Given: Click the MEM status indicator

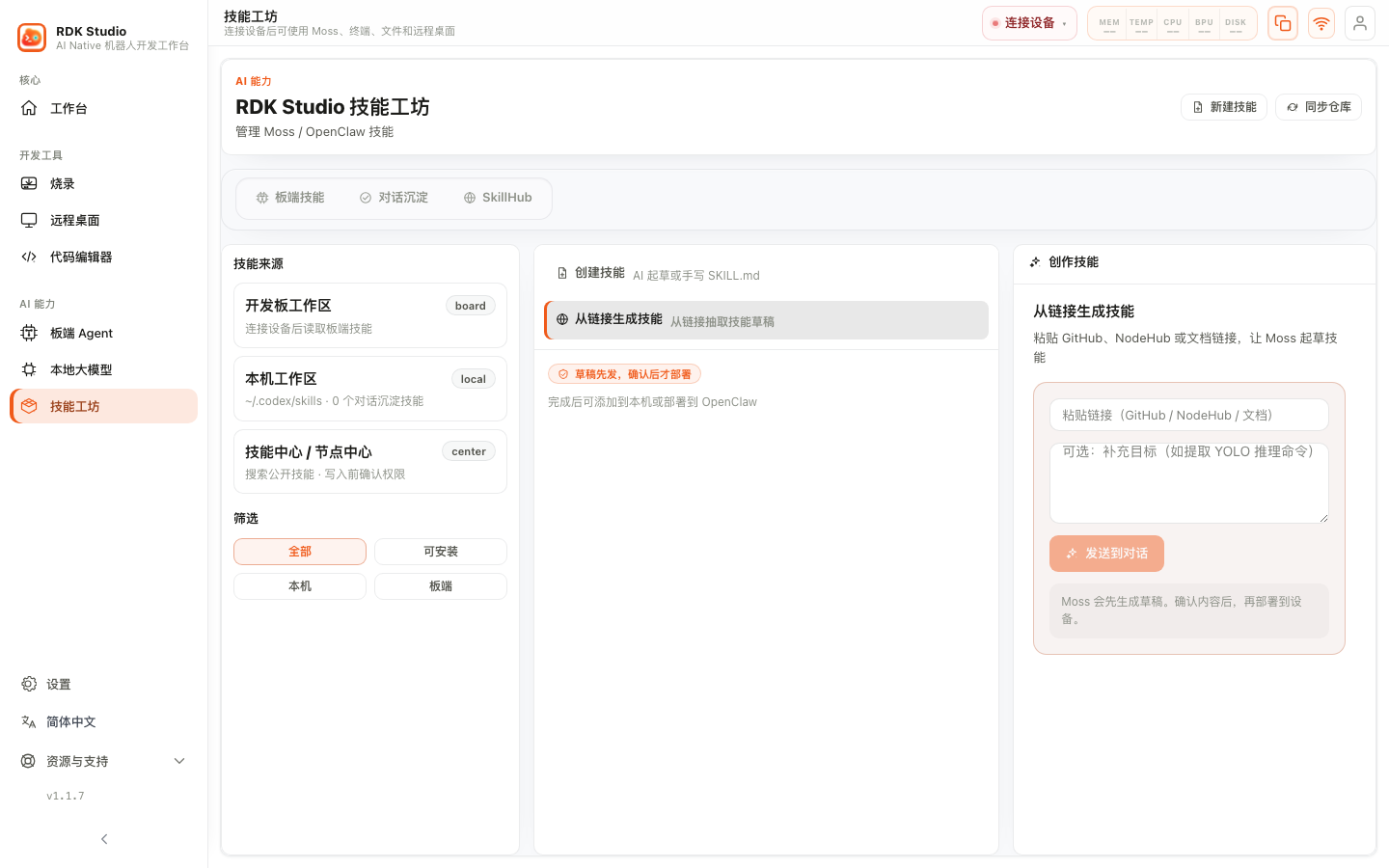Looking at the screenshot, I should 1109,24.
